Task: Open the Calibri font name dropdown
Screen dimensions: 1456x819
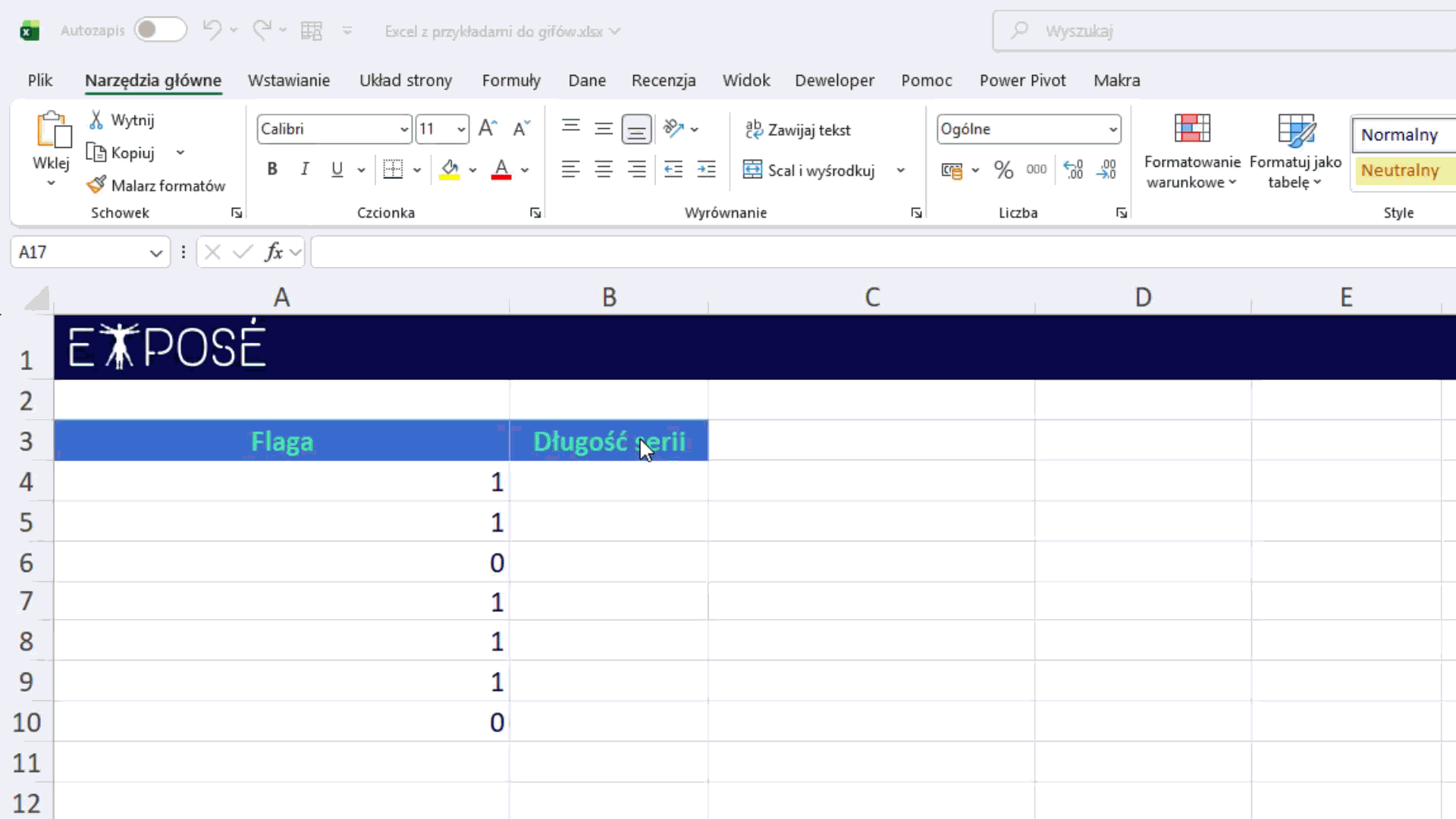Action: tap(403, 130)
